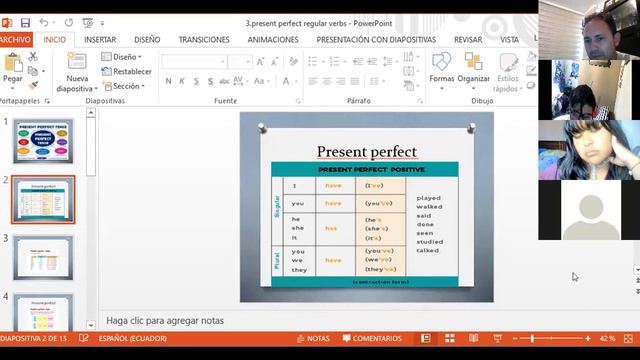The image size is (640, 360).
Task: Increase font size with large A icon
Action: click(x=260, y=62)
